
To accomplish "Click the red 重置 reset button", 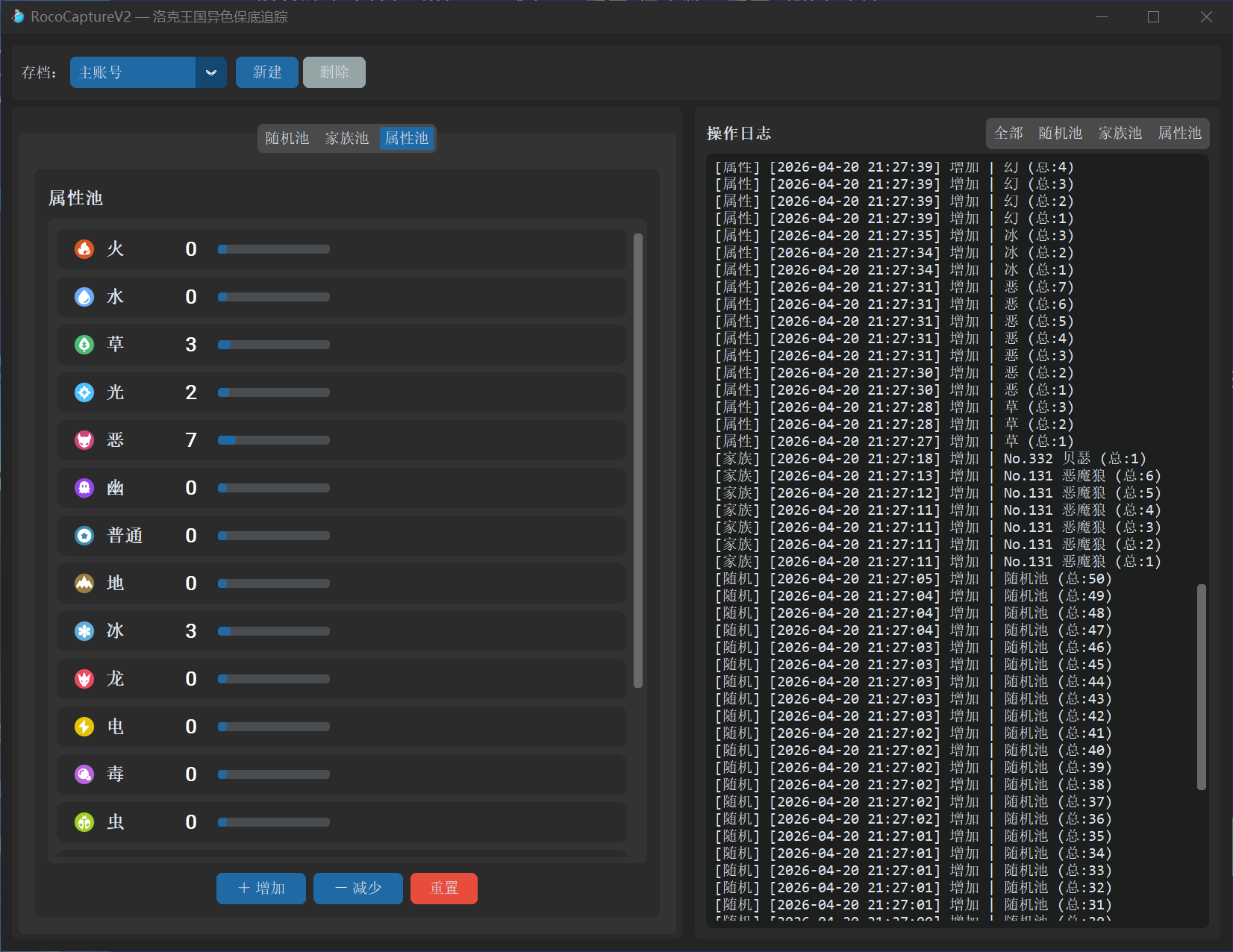I will 444,889.
